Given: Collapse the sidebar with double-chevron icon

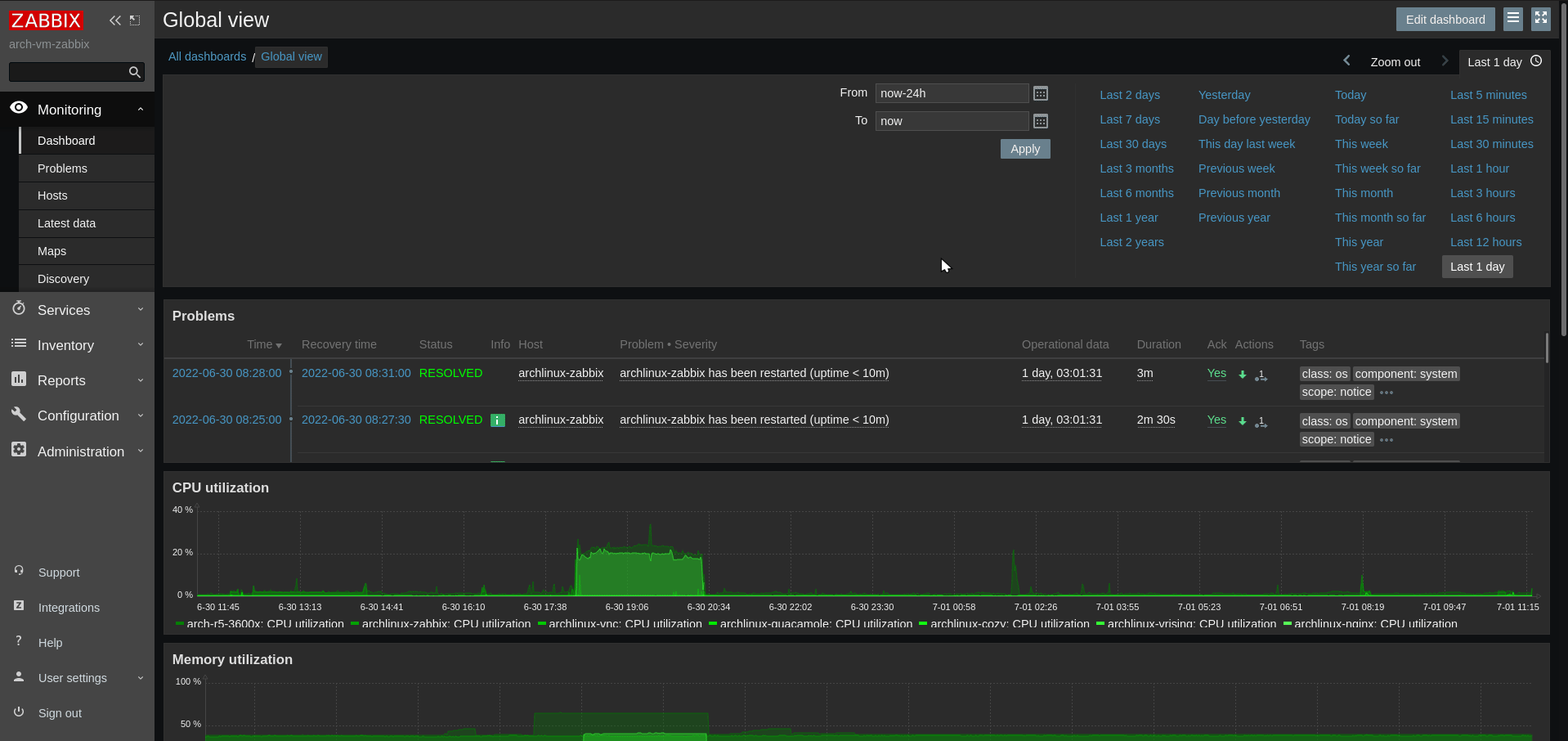Looking at the screenshot, I should [x=115, y=20].
